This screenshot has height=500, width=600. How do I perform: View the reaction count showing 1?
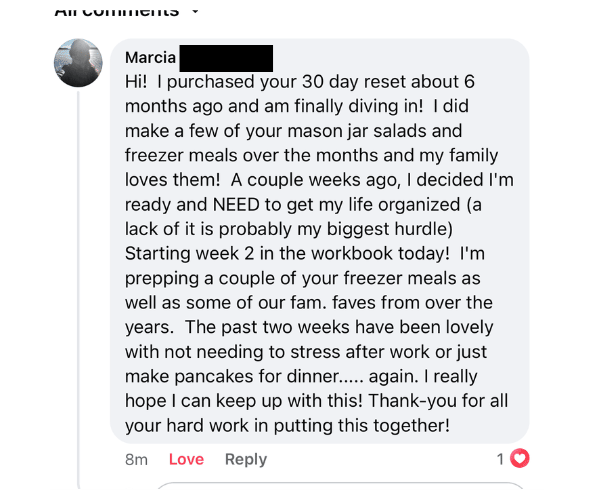(500, 459)
